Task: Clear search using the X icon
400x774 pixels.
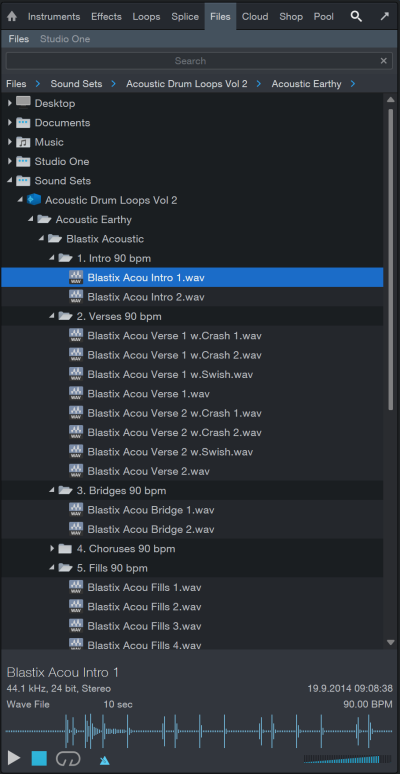Action: coord(383,61)
